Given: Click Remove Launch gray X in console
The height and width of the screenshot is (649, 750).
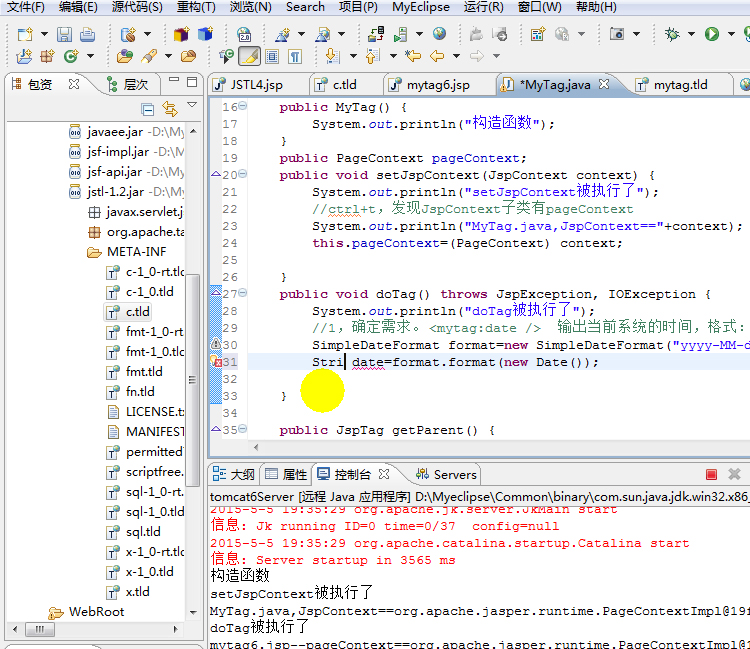Looking at the screenshot, I should 734,474.
